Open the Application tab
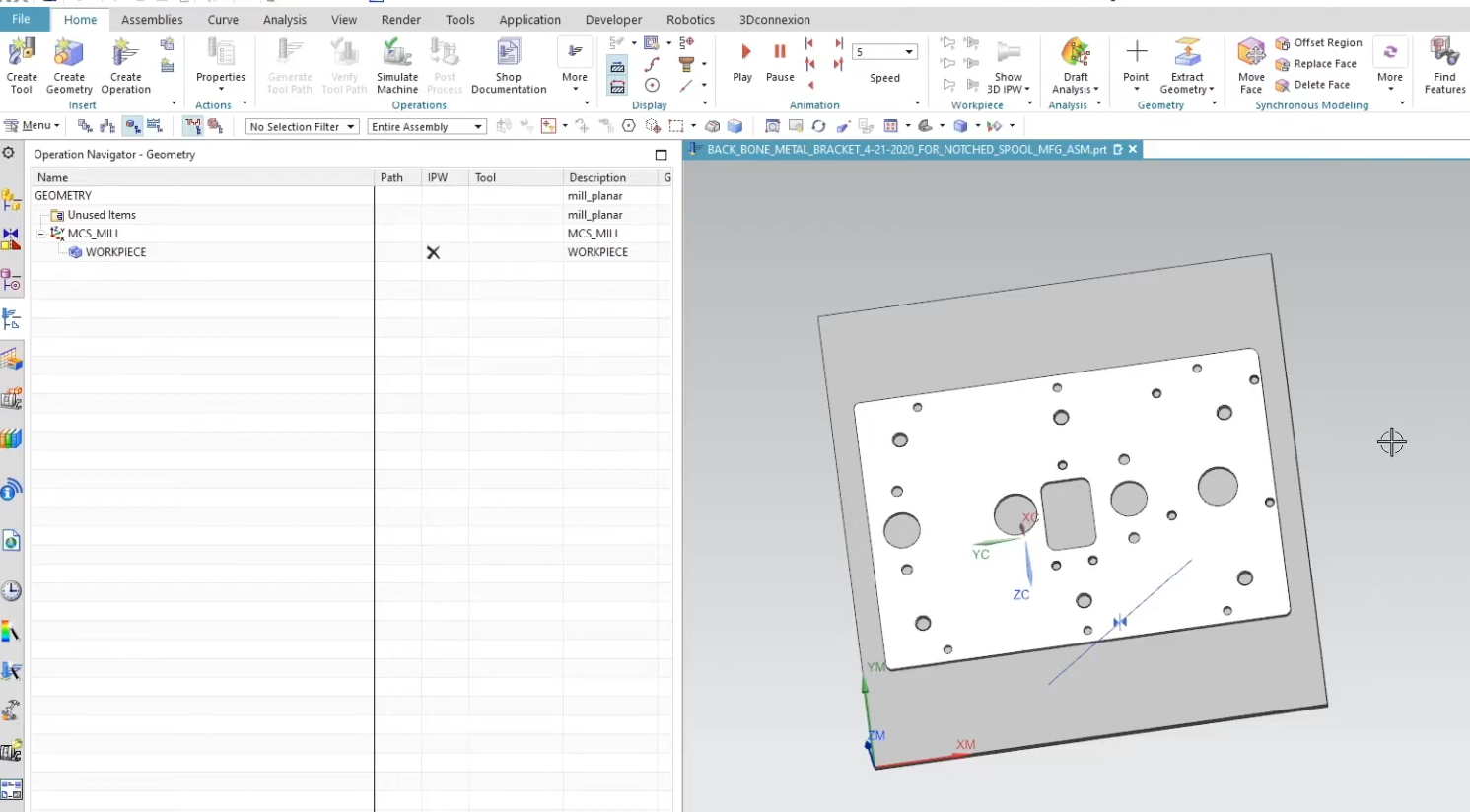 click(x=529, y=20)
